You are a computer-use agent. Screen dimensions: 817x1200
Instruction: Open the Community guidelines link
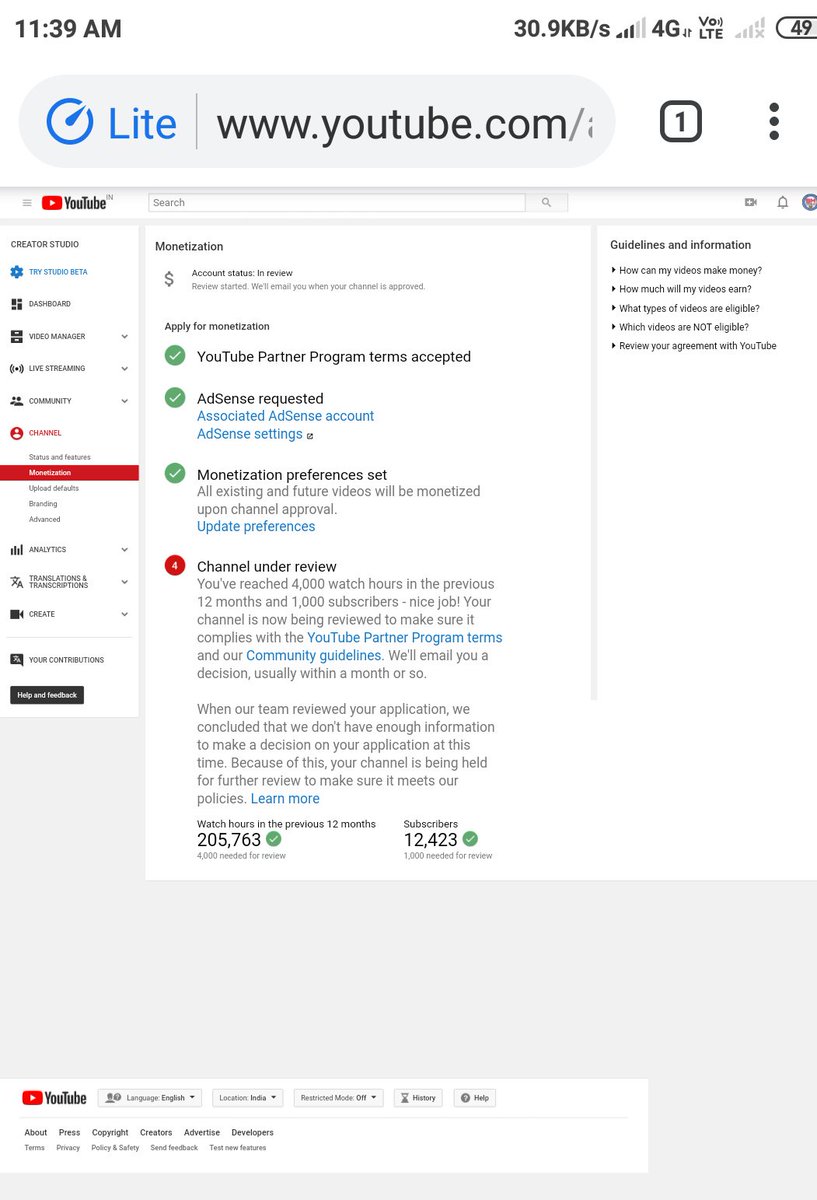314,655
